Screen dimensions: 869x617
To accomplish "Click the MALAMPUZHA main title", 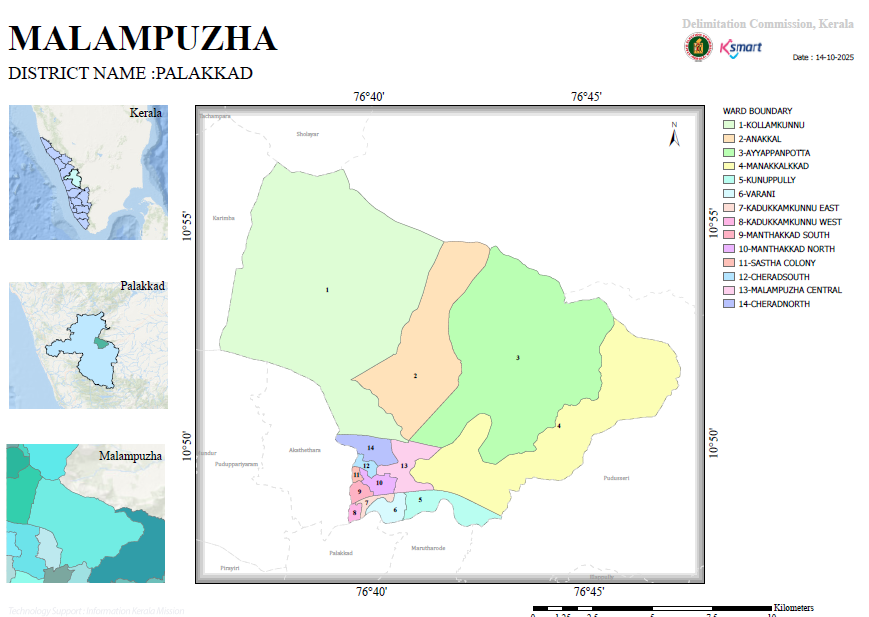I will (143, 39).
